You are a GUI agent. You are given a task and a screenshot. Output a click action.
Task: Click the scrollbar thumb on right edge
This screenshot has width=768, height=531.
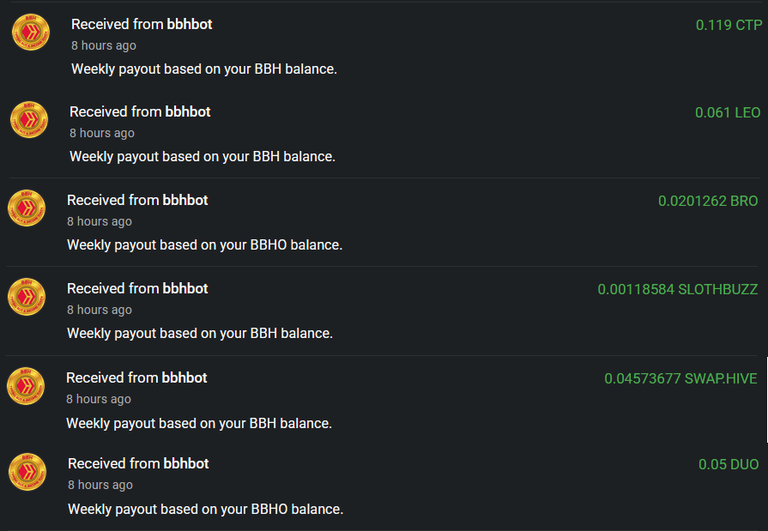pos(767,400)
